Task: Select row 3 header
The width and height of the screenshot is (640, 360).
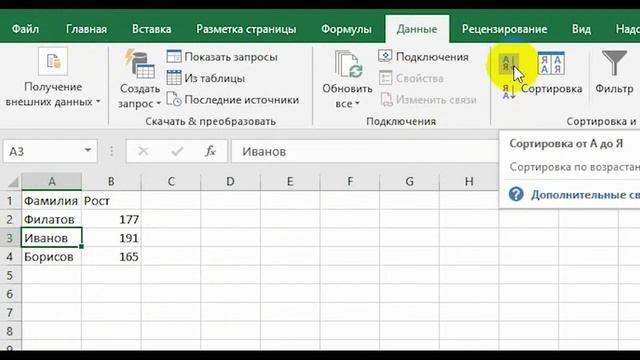Action: coord(10,238)
